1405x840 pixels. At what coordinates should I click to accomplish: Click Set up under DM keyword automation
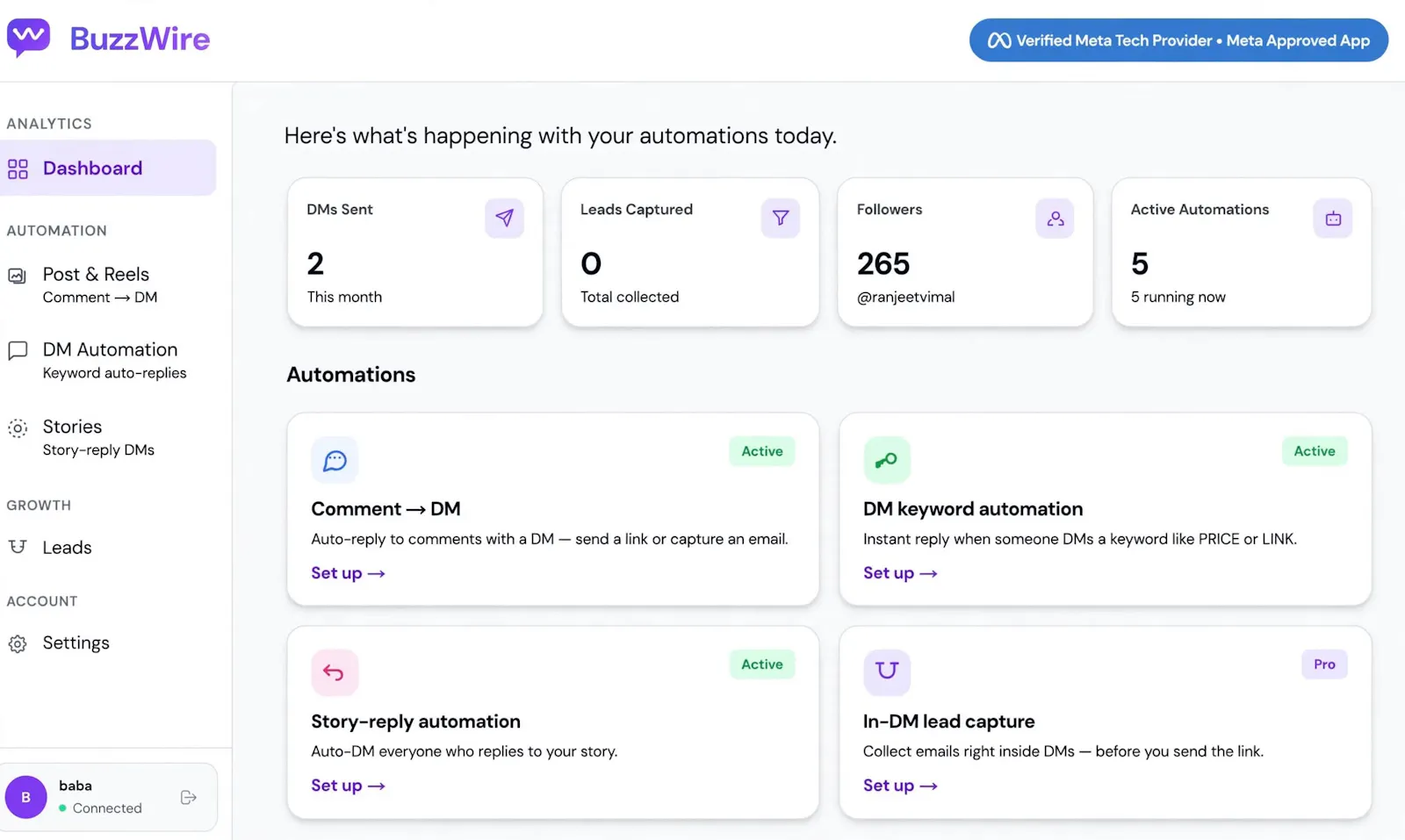(900, 573)
